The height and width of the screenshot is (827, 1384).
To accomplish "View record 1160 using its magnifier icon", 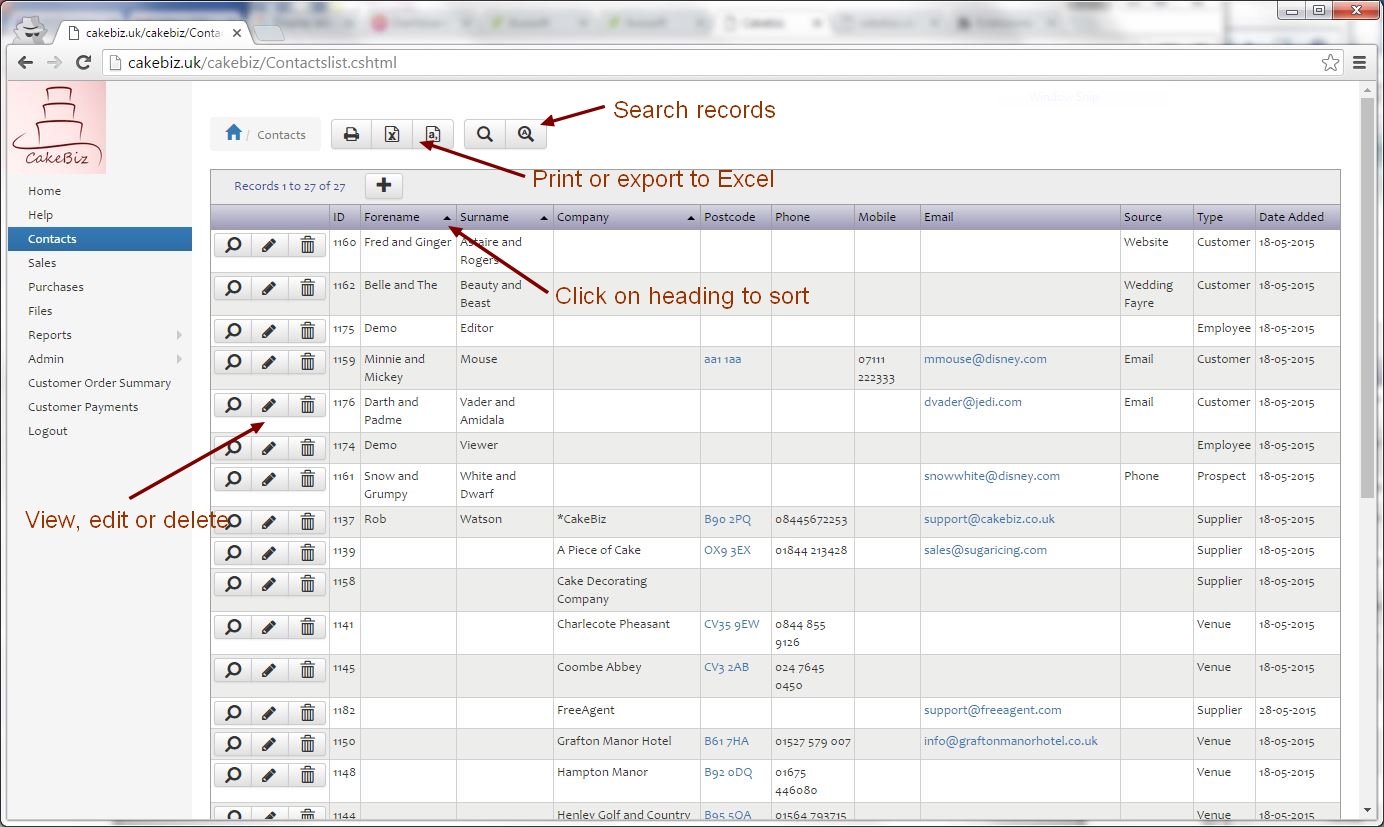I will 231,244.
